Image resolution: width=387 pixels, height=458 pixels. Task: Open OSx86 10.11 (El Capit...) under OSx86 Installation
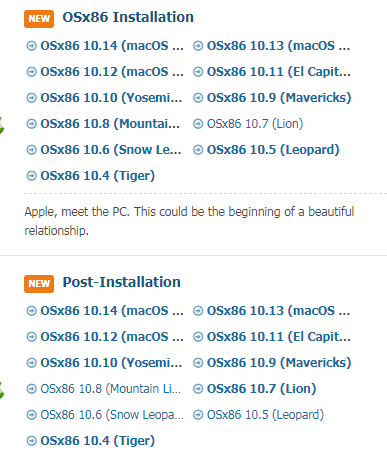279,72
